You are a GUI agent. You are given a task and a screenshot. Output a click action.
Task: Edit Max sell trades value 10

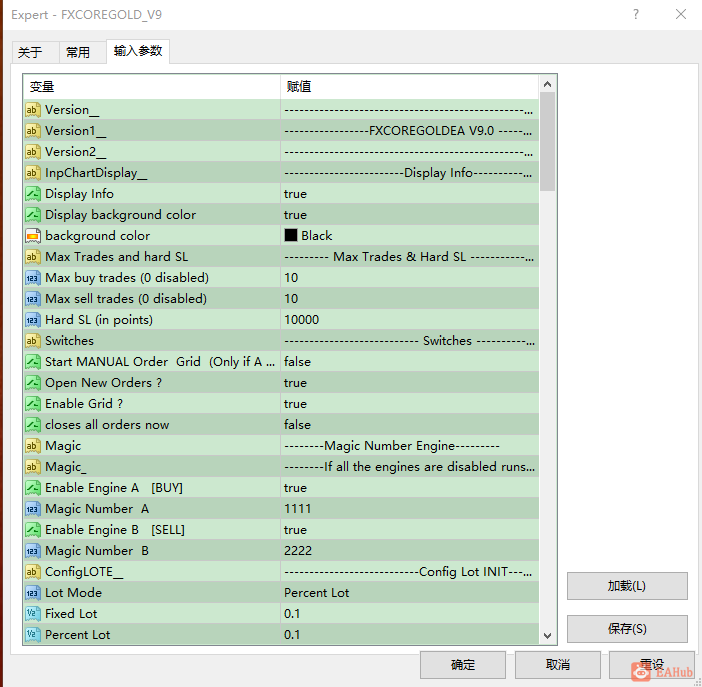point(410,299)
